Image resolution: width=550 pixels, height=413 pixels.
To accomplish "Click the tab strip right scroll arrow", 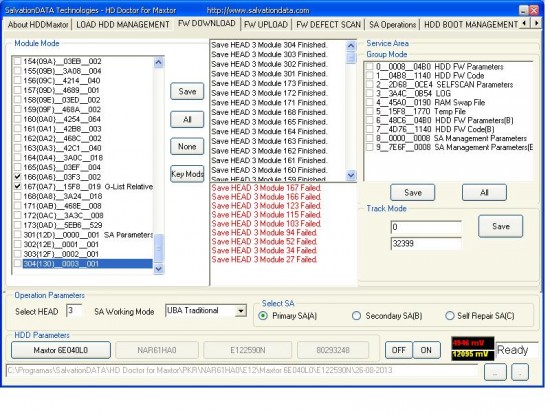I will [536, 24].
